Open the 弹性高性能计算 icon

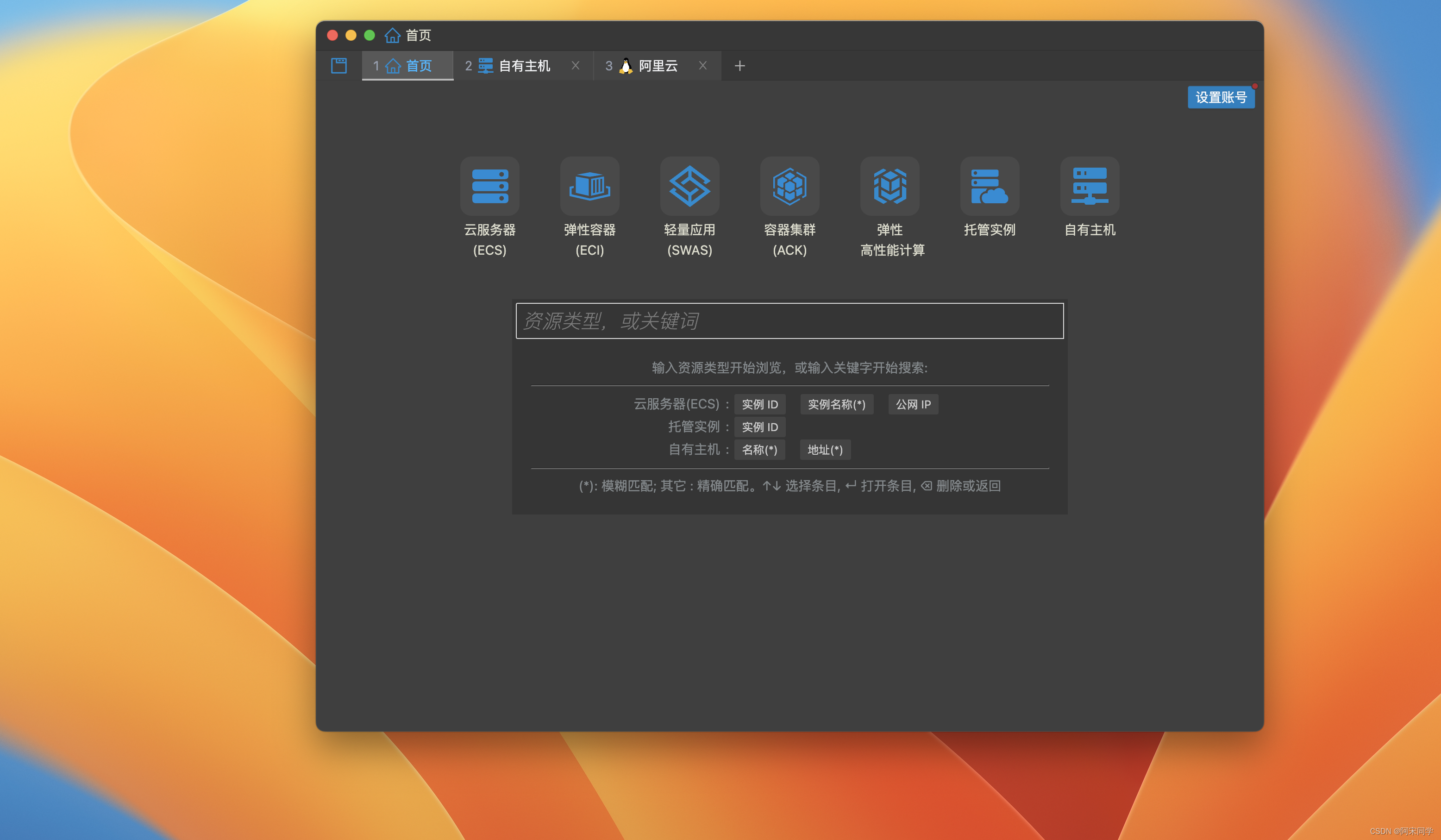(890, 186)
